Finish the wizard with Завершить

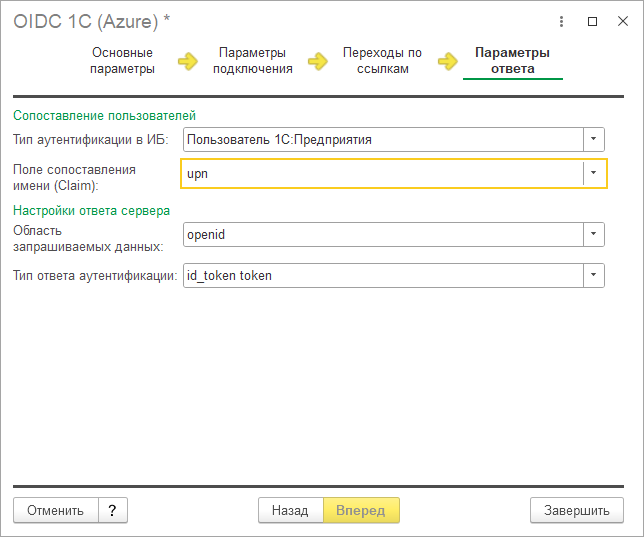pos(576,510)
